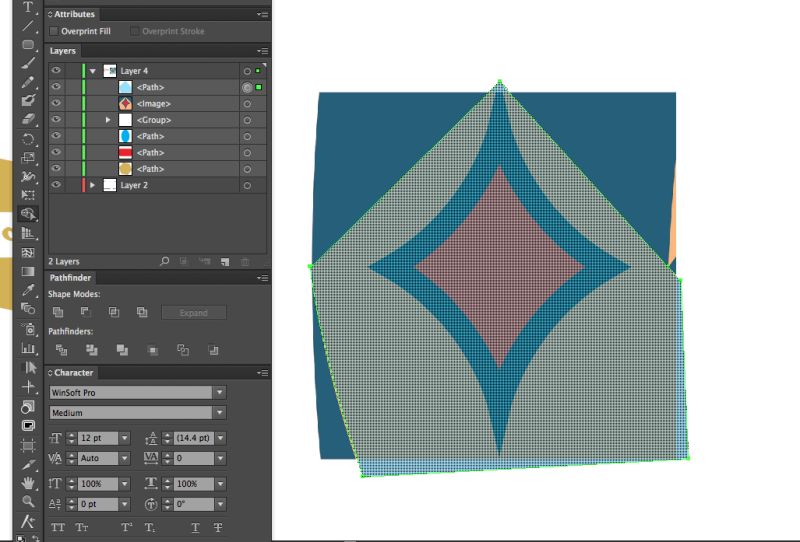Open kerning Auto dropdown

point(125,458)
